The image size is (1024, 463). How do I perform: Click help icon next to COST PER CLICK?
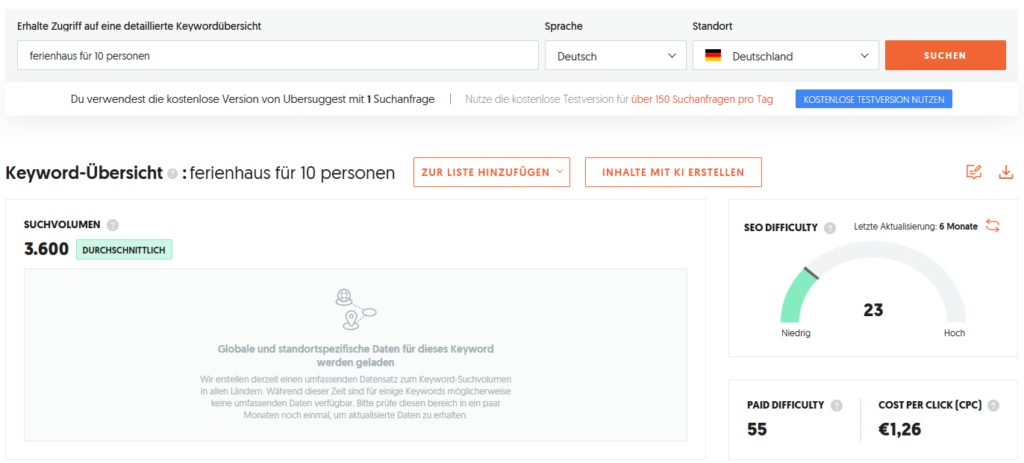click(x=993, y=406)
